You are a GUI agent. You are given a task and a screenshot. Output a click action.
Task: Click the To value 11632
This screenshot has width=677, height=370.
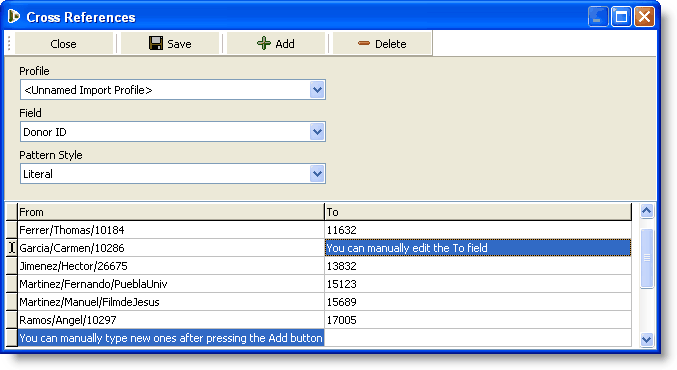478,230
